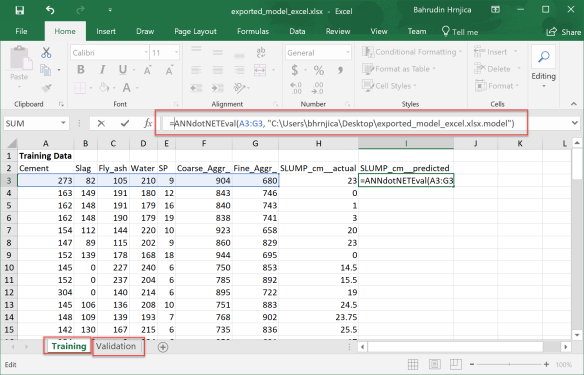This screenshot has height=375, width=584.
Task: Click the Undo arrow
Action: point(50,10)
